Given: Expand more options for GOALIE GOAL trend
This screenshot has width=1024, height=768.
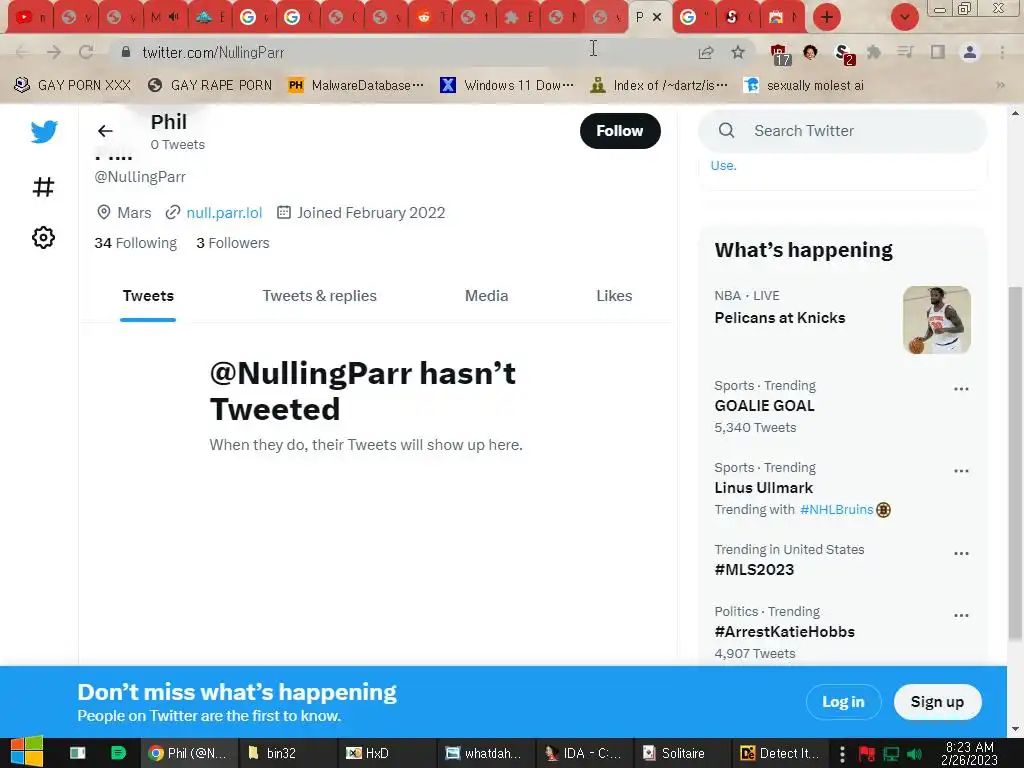Looking at the screenshot, I should pyautogui.click(x=961, y=389).
